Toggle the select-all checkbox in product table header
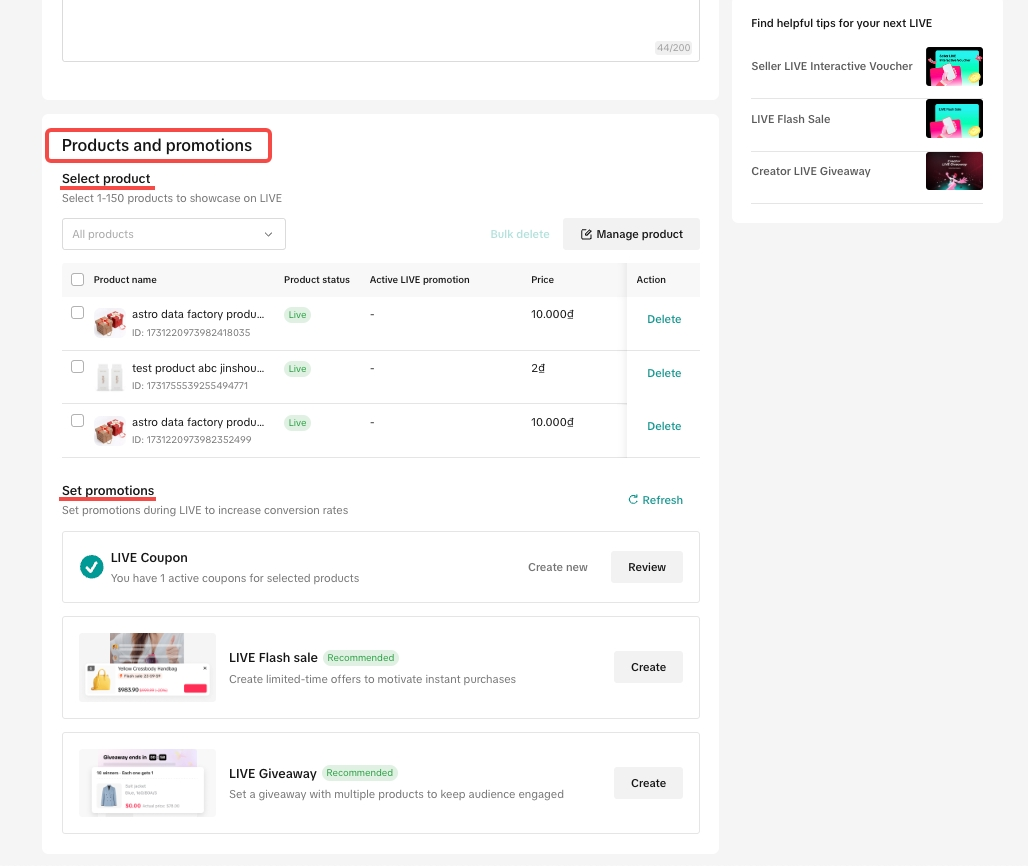The image size is (1028, 866). tap(78, 280)
